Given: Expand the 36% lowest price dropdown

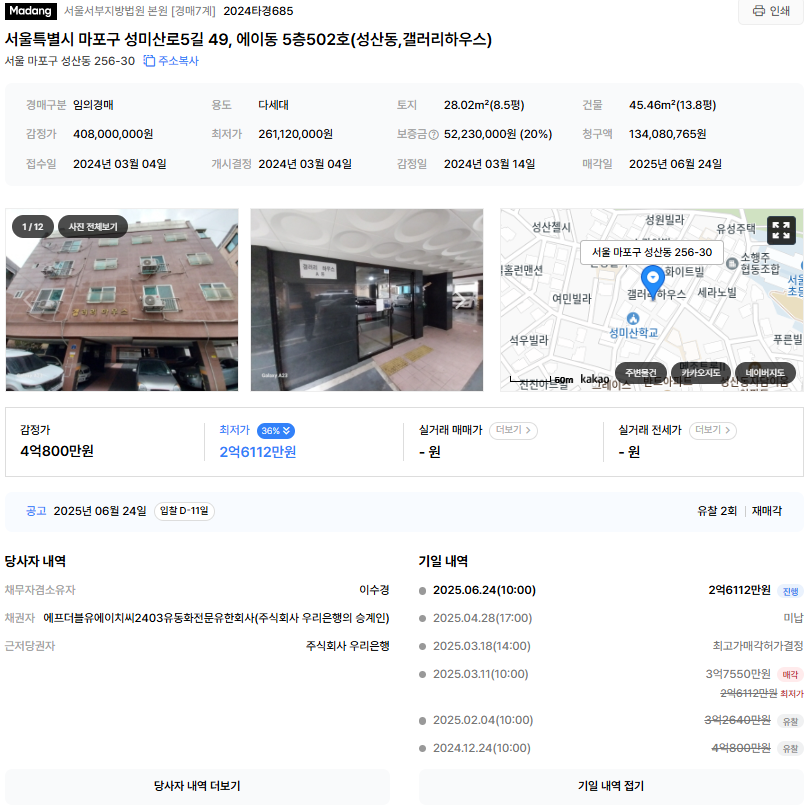Looking at the screenshot, I should [276, 431].
